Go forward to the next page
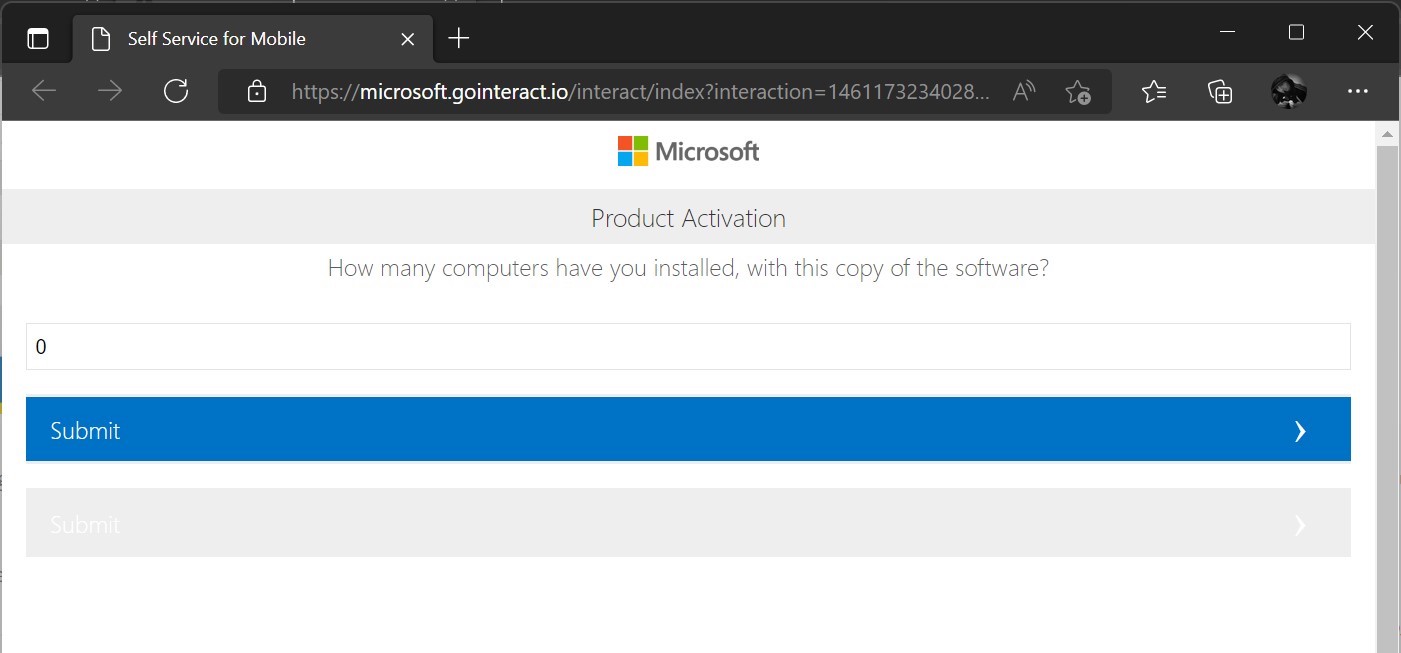The height and width of the screenshot is (653, 1401). pos(110,92)
